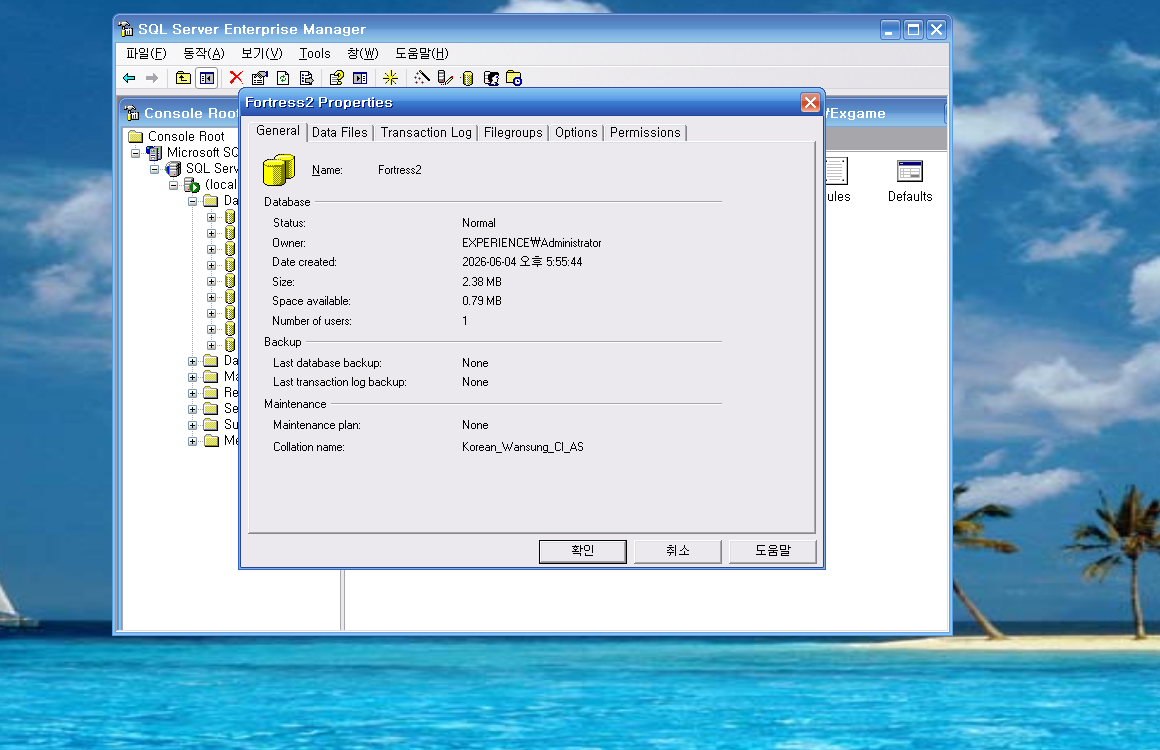Click the Export List toolbar icon
Screen dimensions: 1160x750
click(x=306, y=78)
